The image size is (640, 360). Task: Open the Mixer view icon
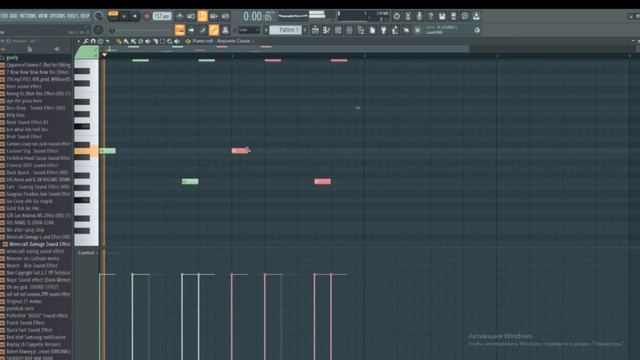tap(349, 30)
